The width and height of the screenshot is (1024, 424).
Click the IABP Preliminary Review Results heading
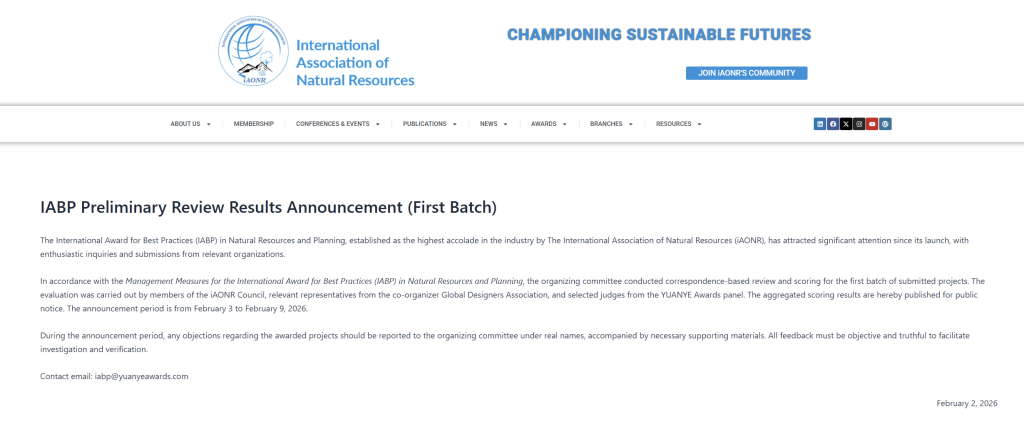(x=268, y=208)
